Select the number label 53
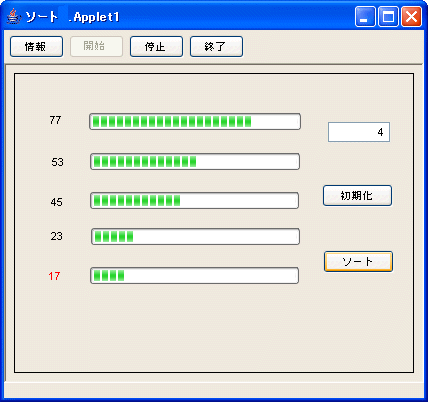Image resolution: width=428 pixels, height=402 pixels. tap(57, 162)
